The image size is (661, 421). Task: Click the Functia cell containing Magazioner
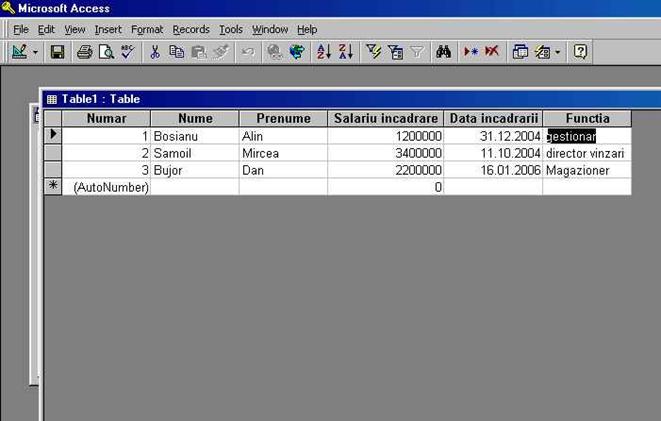coord(586,170)
